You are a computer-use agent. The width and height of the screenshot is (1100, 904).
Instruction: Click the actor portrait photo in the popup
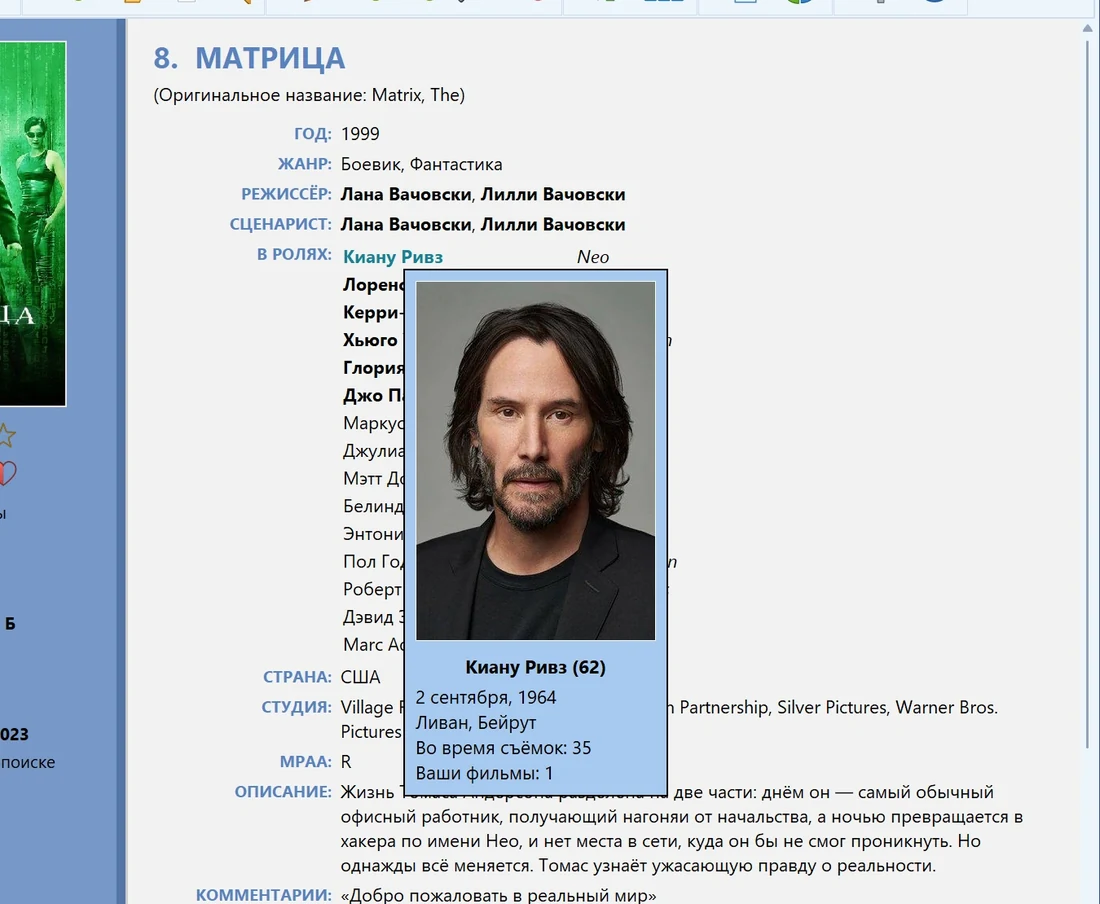click(535, 461)
